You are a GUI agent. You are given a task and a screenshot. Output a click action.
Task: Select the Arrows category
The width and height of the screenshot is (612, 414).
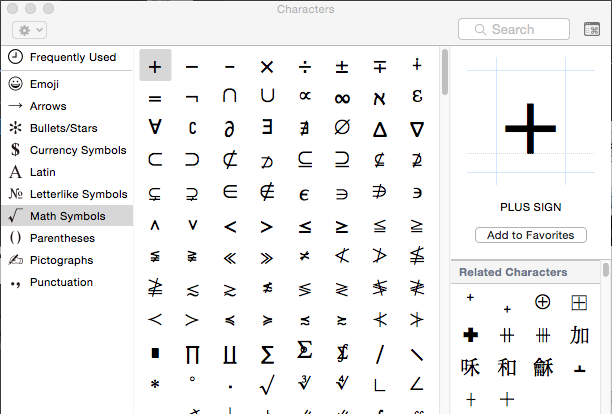click(67, 106)
